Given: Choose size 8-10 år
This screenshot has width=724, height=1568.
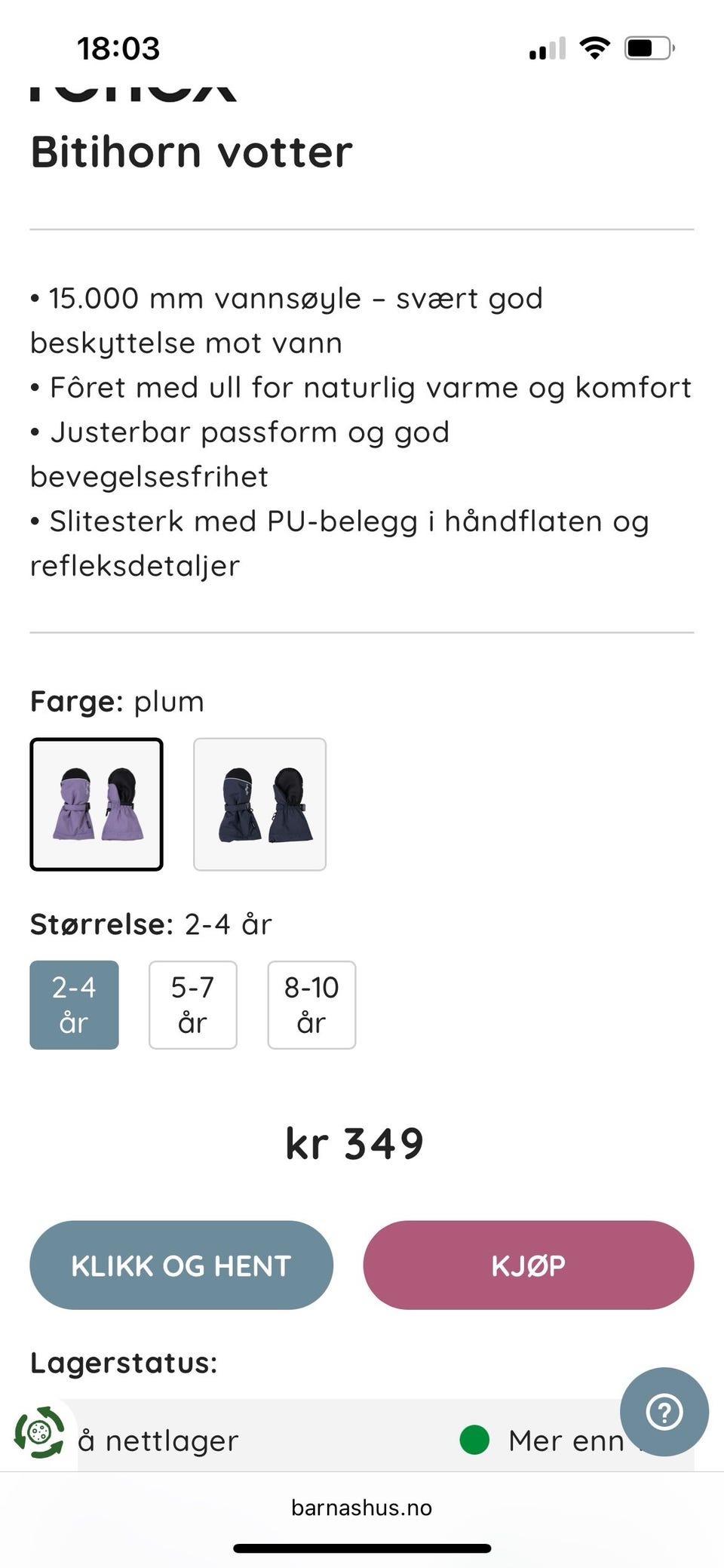Looking at the screenshot, I should (x=311, y=1004).
